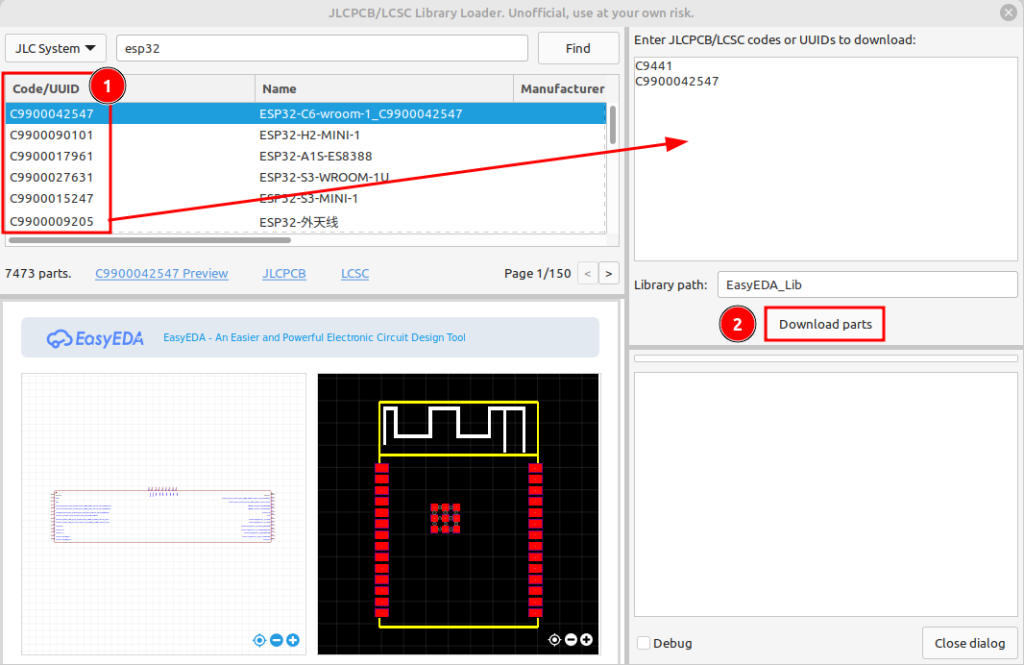Open the JLC System source dropdown
Viewport: 1024px width, 665px height.
click(x=56, y=48)
